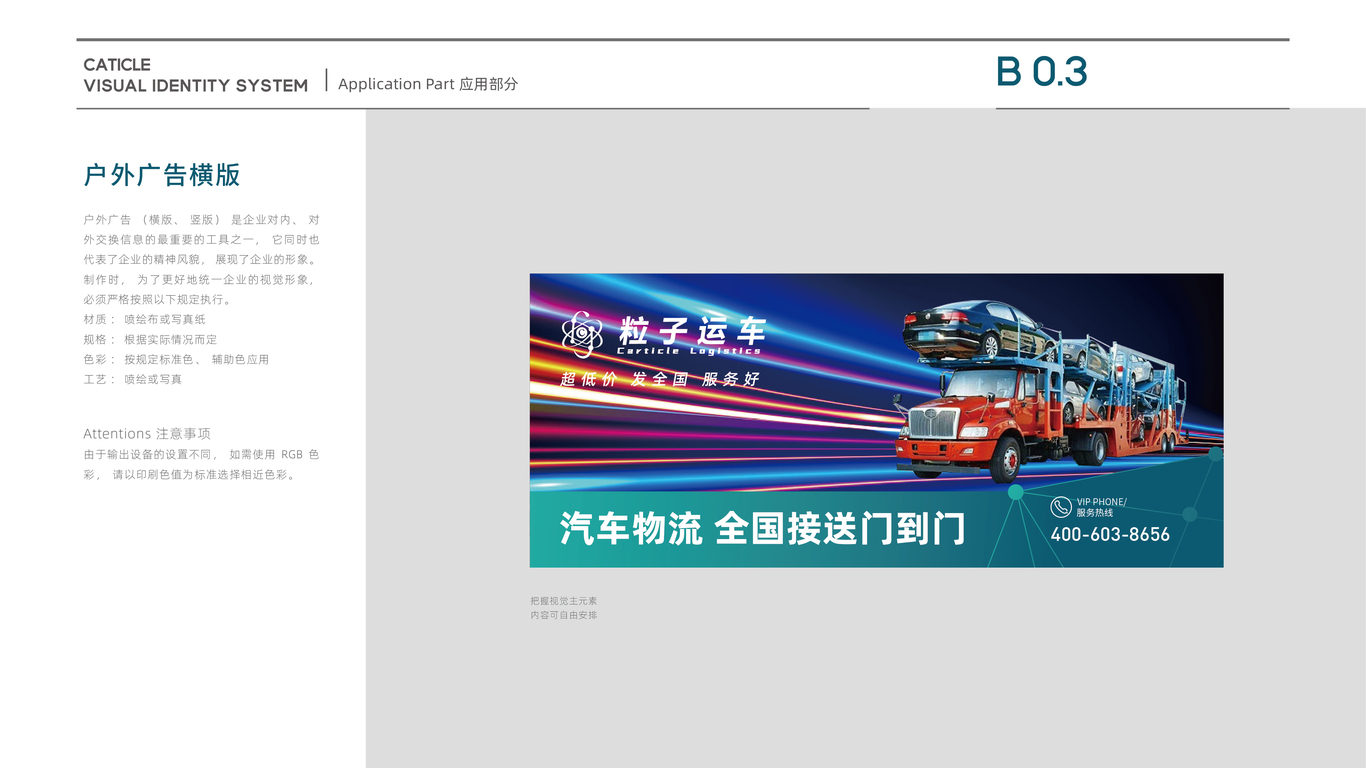Screen dimensions: 1366x768
Task: Click the banner text "汽车物流 全国接送门到门"
Action: click(x=763, y=528)
